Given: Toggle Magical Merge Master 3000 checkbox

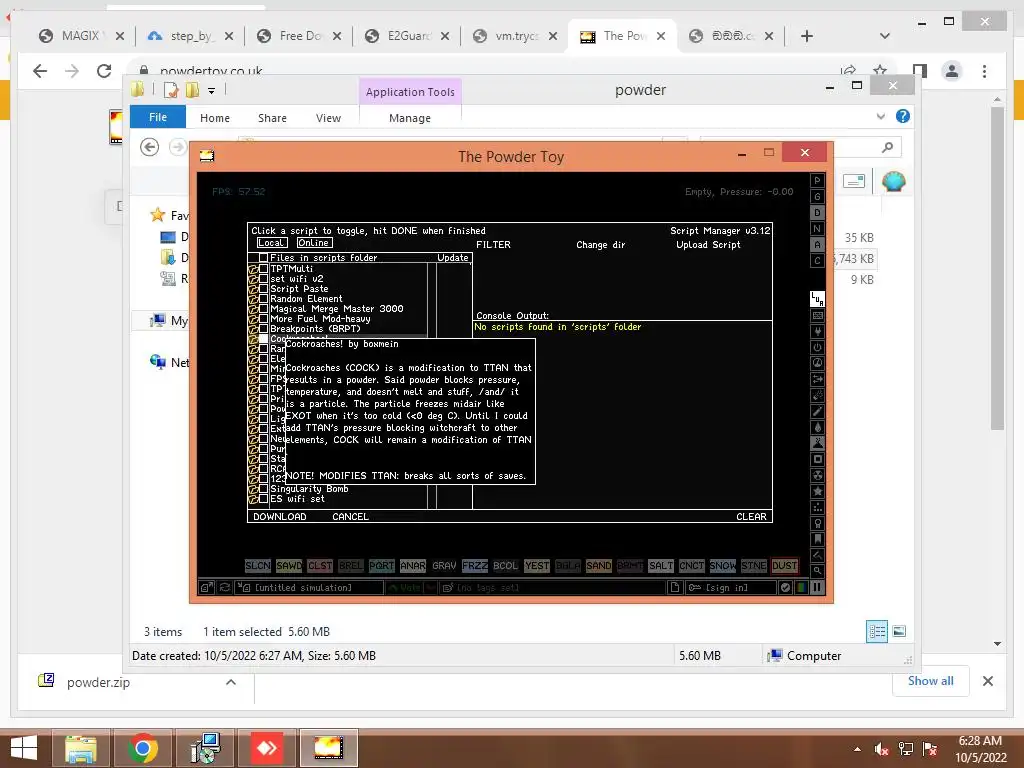Looking at the screenshot, I should [263, 308].
